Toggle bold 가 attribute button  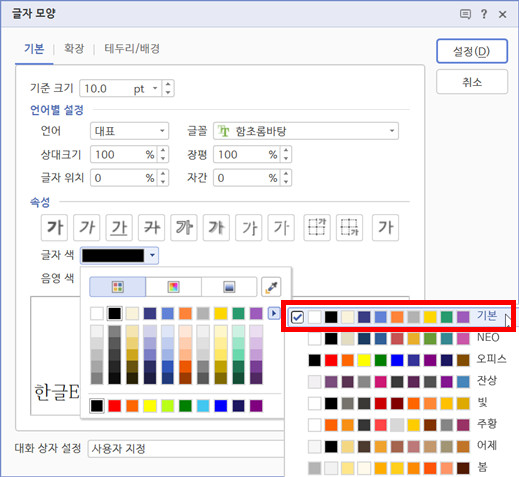[54, 228]
